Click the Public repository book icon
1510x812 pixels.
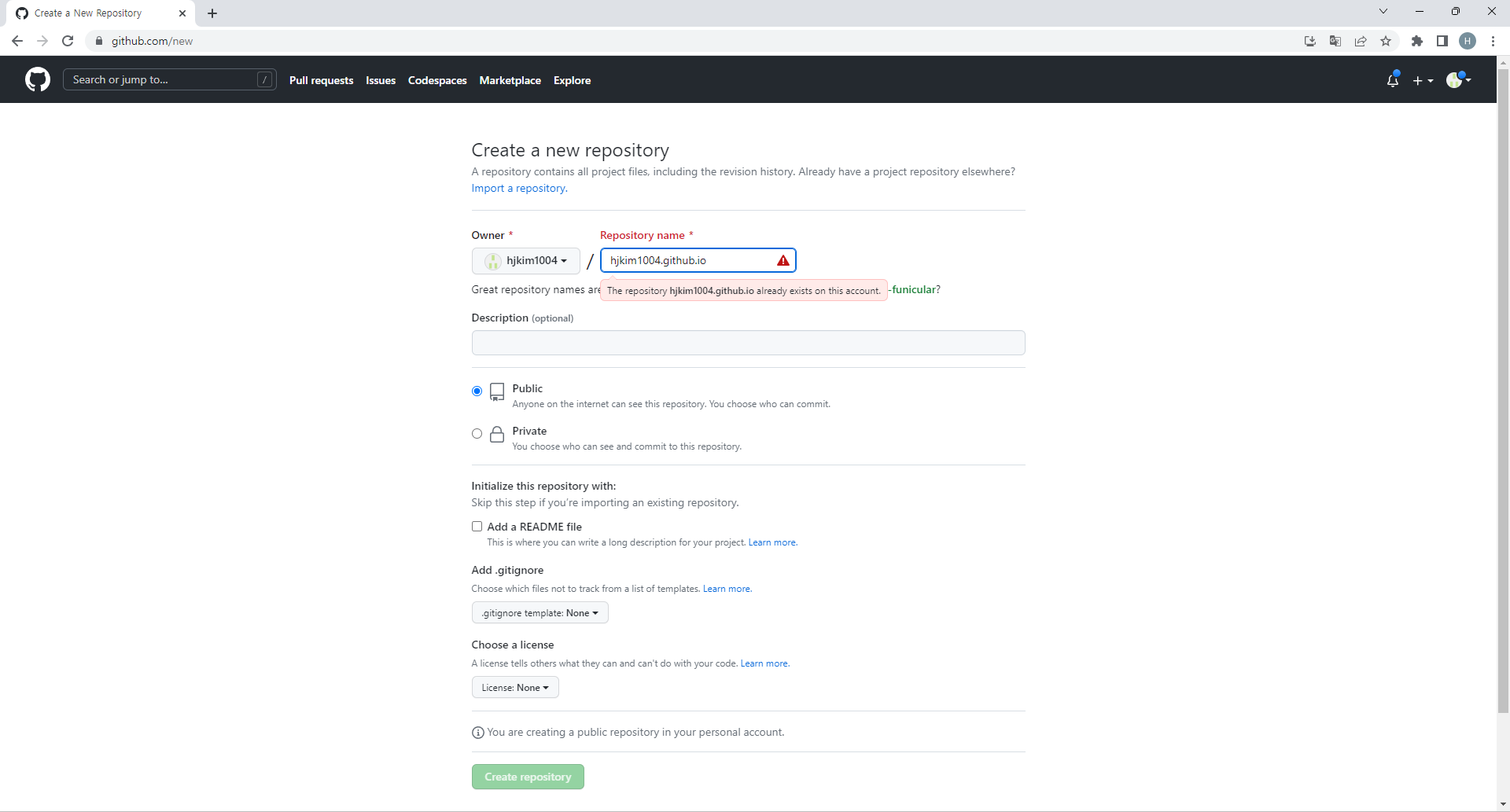point(497,391)
